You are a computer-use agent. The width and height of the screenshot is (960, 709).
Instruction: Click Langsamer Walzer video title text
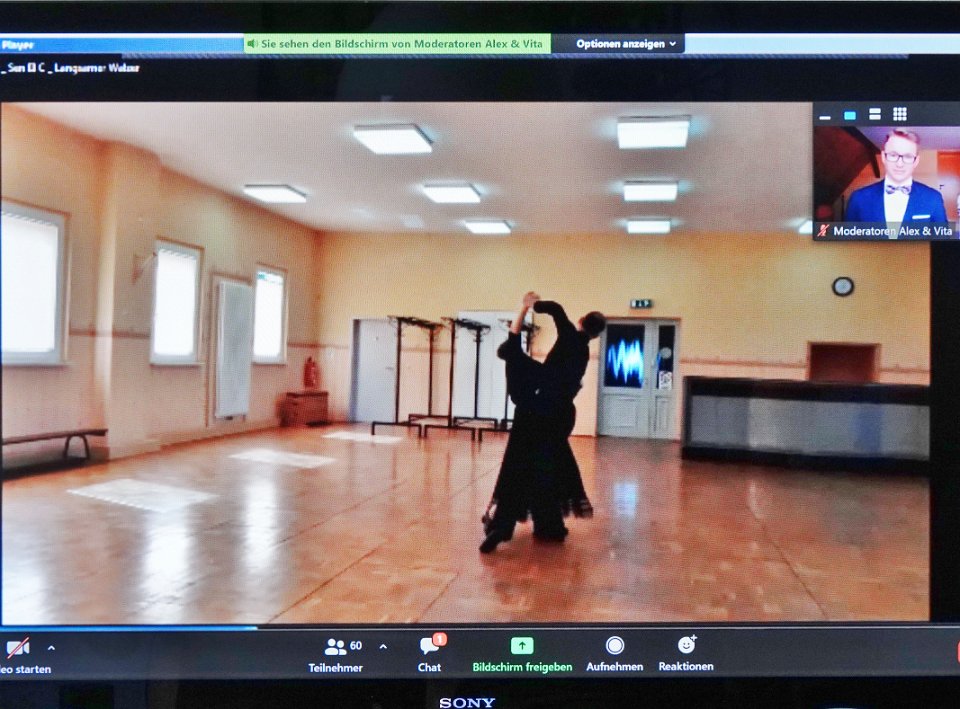[x=97, y=68]
